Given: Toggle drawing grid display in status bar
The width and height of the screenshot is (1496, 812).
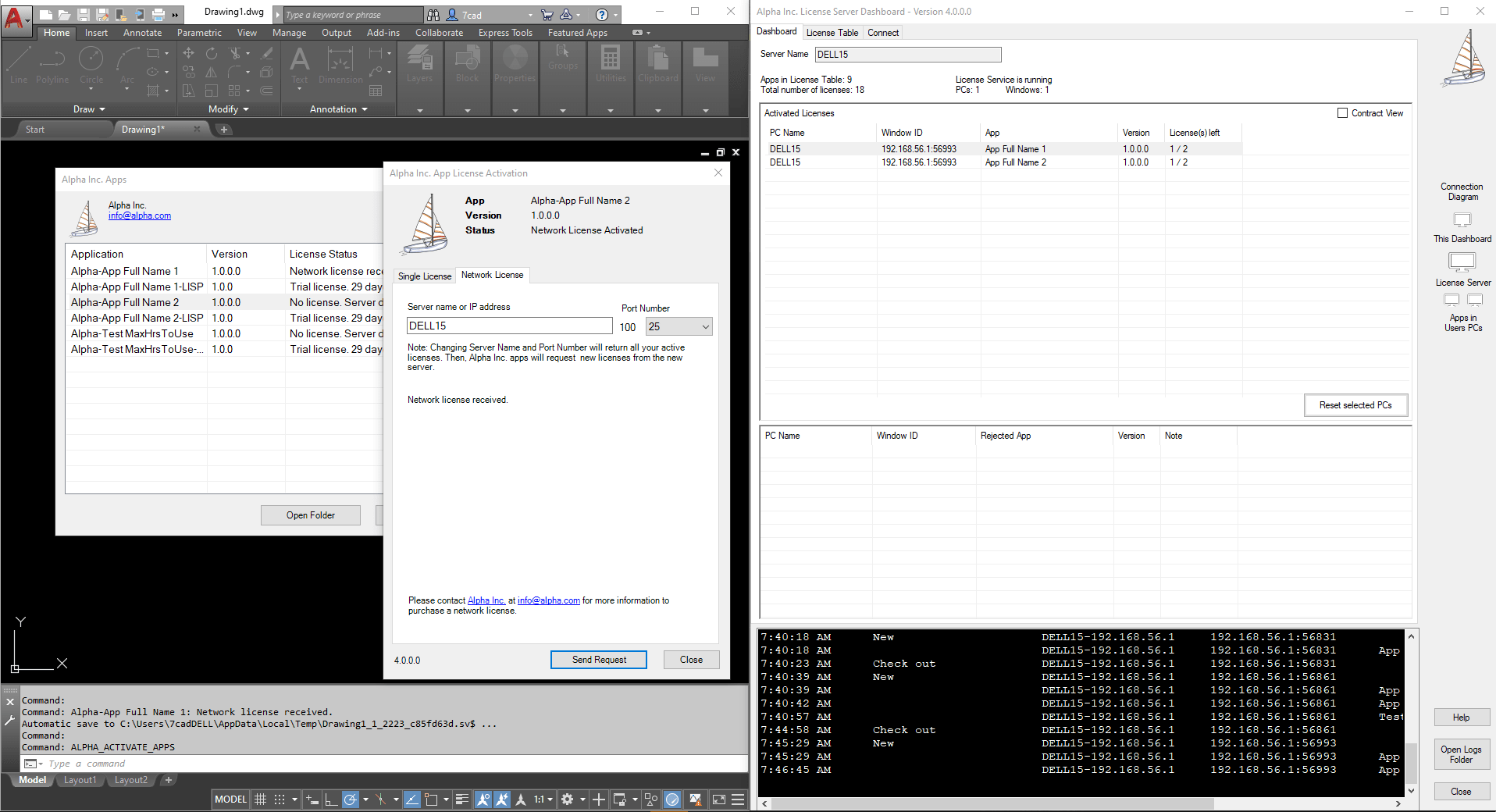Looking at the screenshot, I should (x=261, y=800).
